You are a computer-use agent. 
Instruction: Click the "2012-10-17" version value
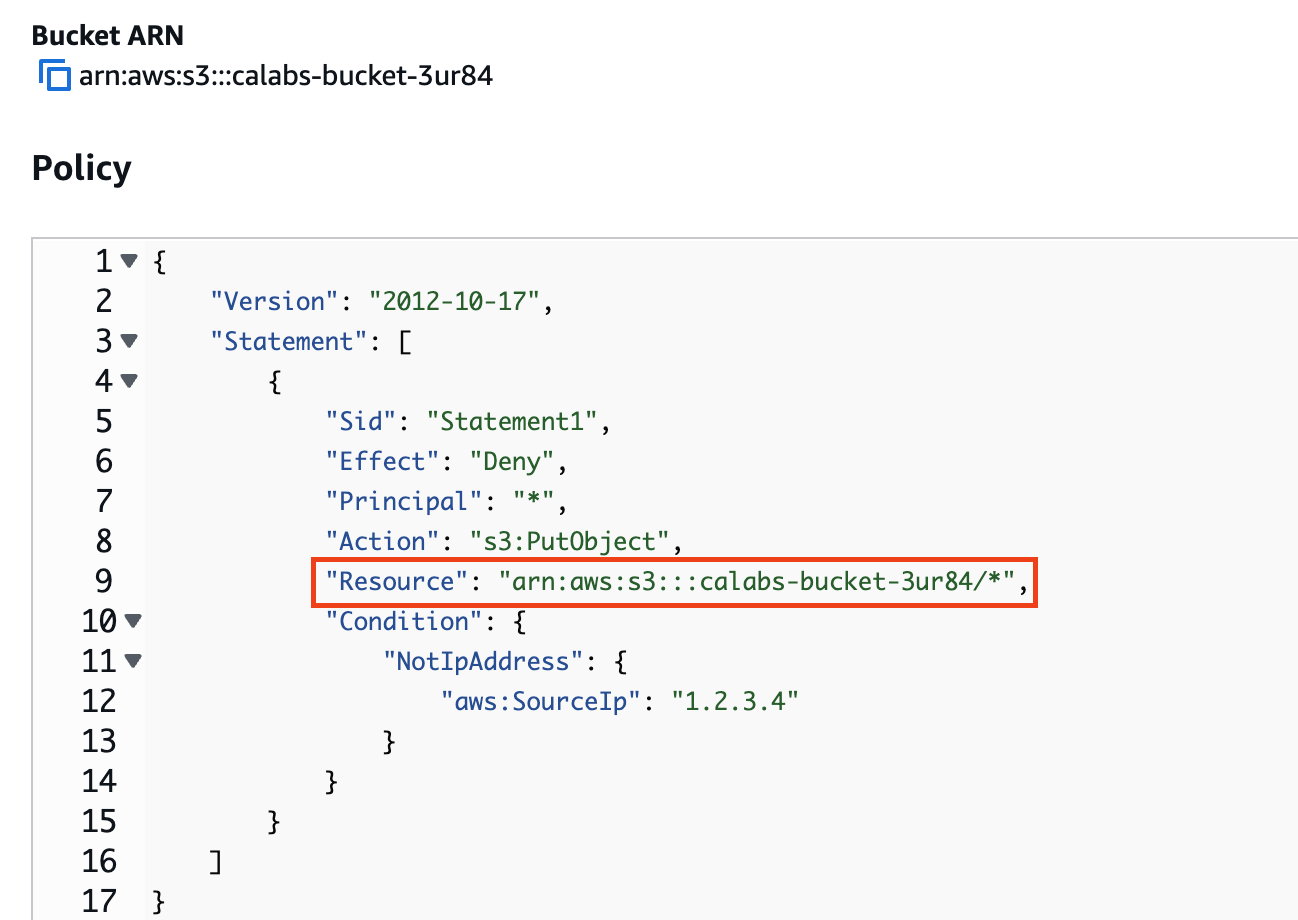tap(455, 301)
